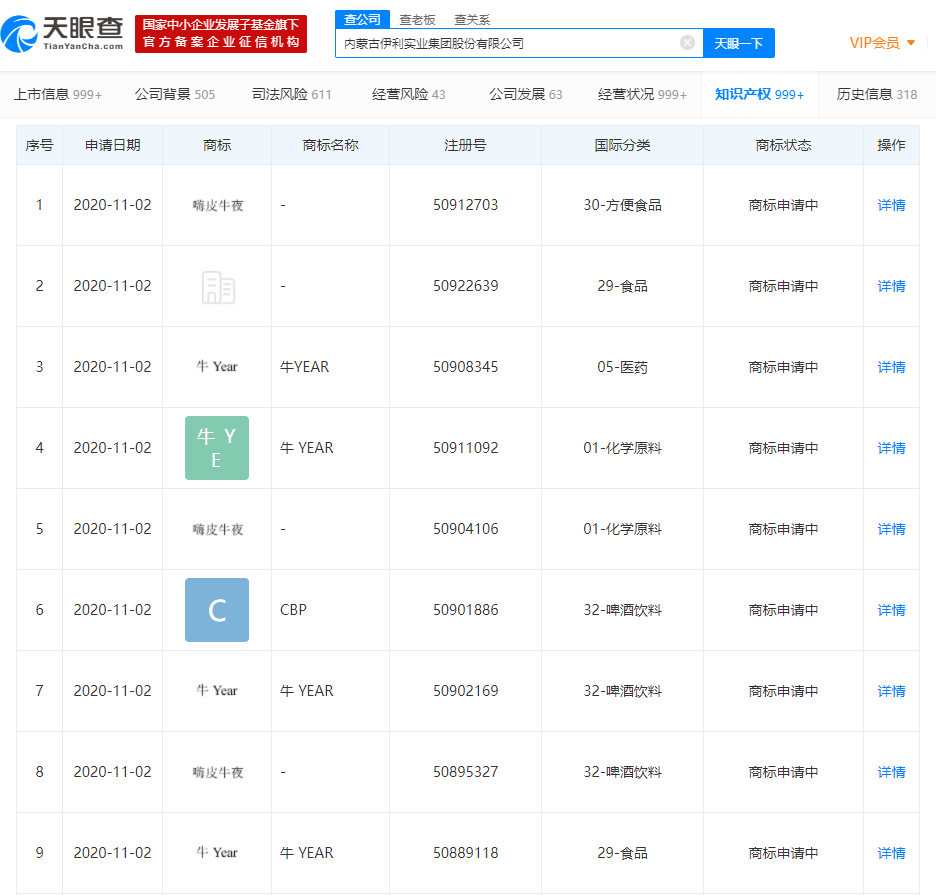The image size is (936, 895).
Task: Clear the search box with X icon
Action: click(687, 43)
